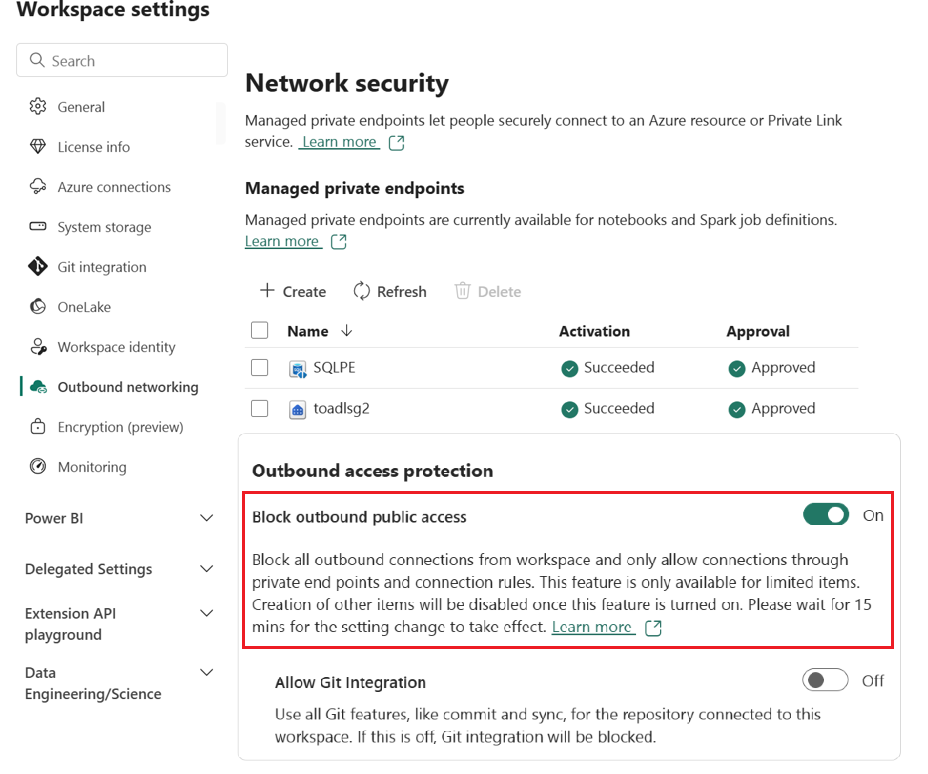928x774 pixels.
Task: Click the License info diamond icon
Action: [x=38, y=147]
